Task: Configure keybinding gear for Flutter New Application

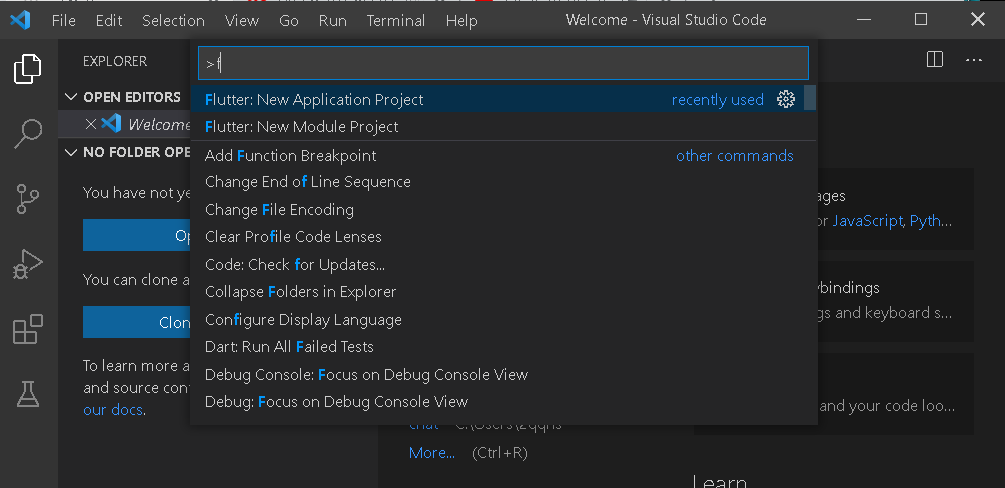Action: pyautogui.click(x=786, y=99)
